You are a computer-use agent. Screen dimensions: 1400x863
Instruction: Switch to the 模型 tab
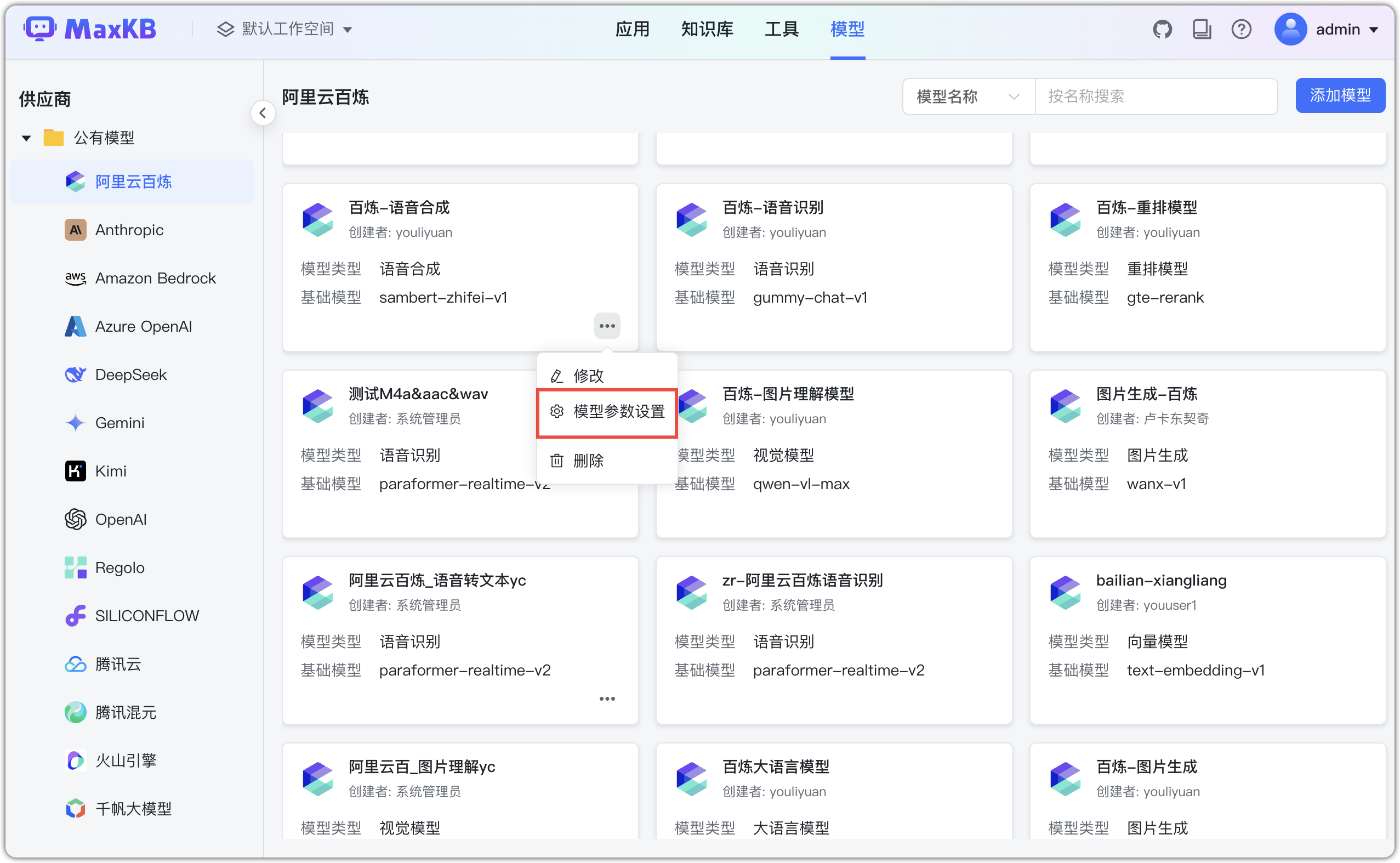[x=847, y=29]
